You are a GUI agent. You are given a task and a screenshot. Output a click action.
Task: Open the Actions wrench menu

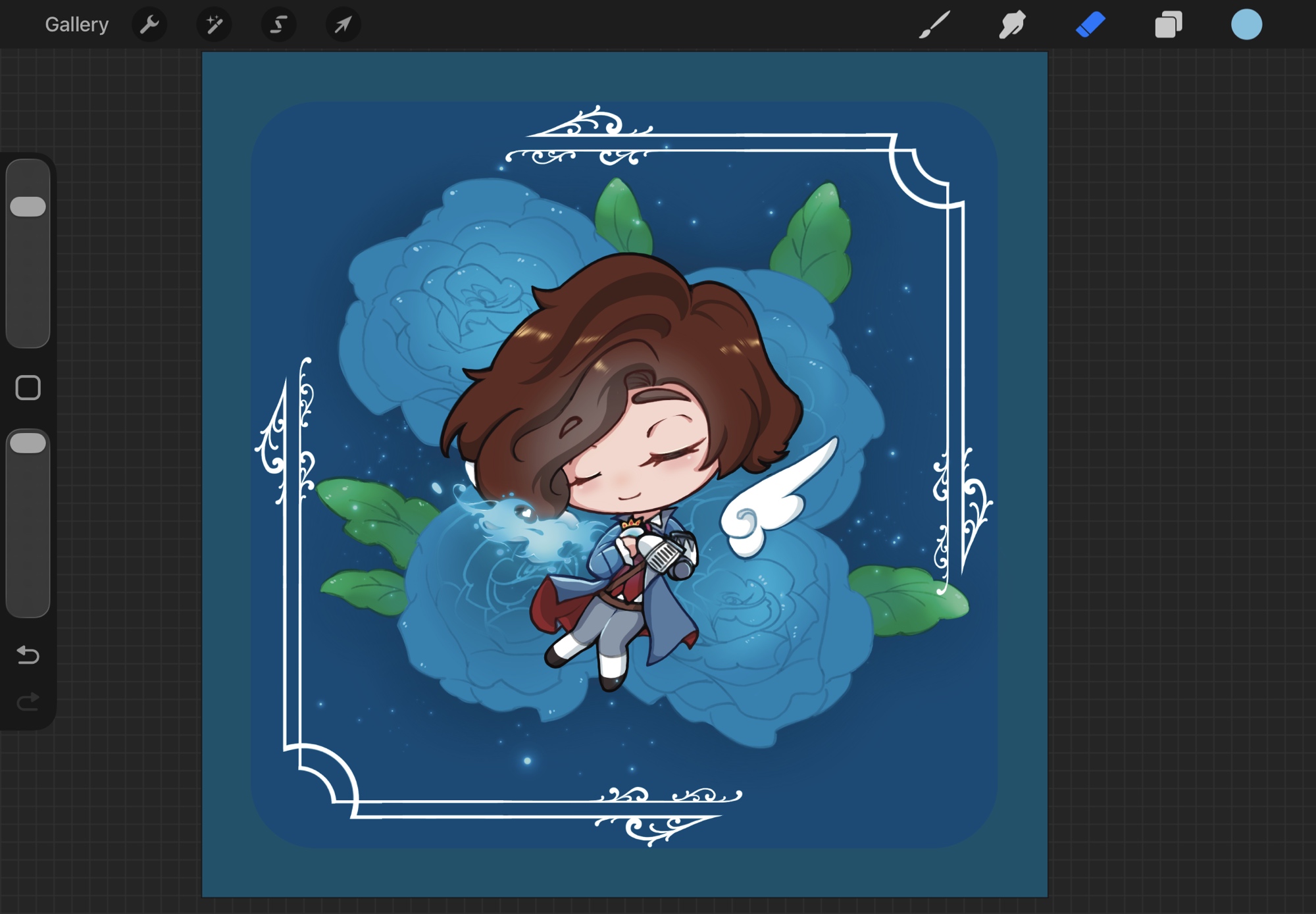(149, 25)
